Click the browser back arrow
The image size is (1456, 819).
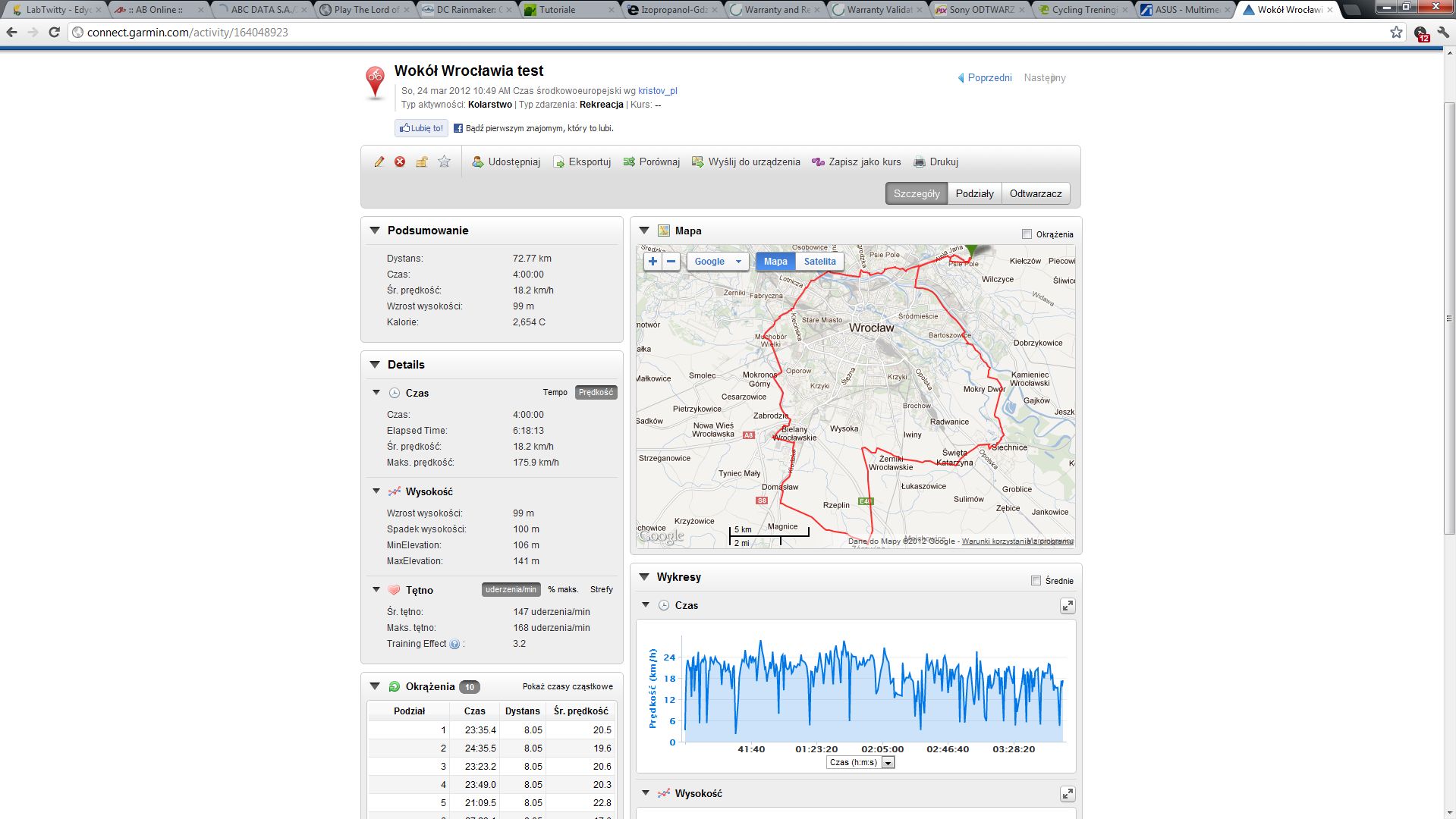[x=12, y=33]
